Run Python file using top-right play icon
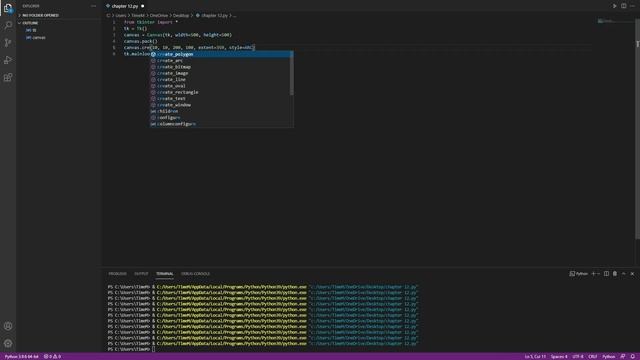Image resolution: width=640 pixels, height=360 pixels. (614, 6)
